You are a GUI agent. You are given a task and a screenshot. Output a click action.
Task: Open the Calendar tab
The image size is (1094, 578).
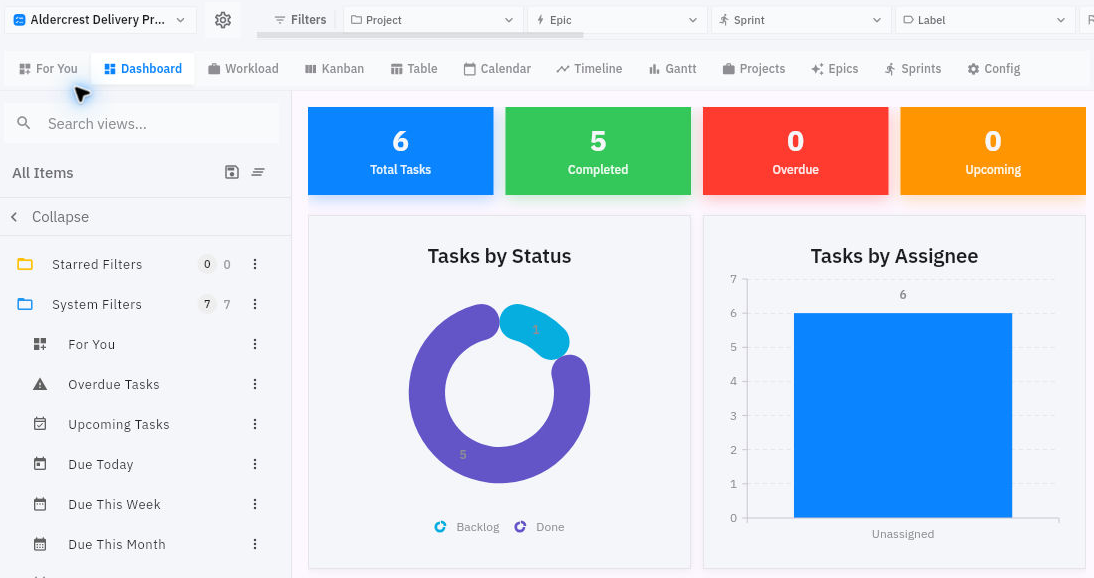click(497, 68)
